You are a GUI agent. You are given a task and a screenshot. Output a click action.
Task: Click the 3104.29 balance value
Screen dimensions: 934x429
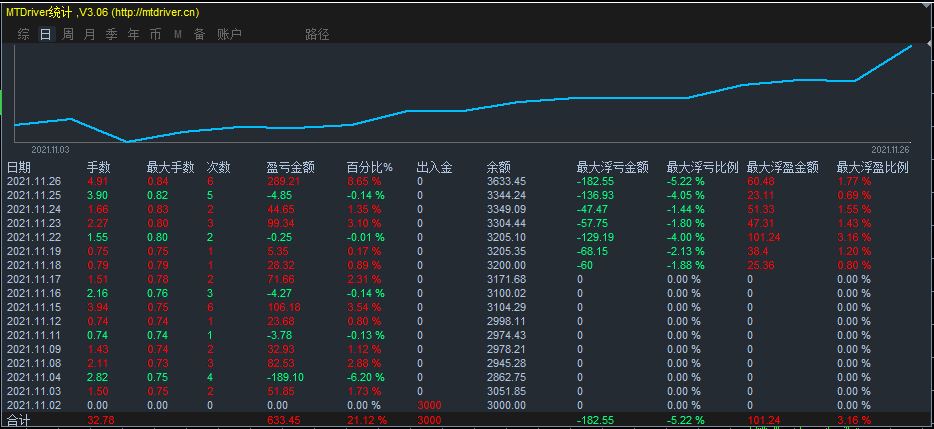(x=507, y=307)
